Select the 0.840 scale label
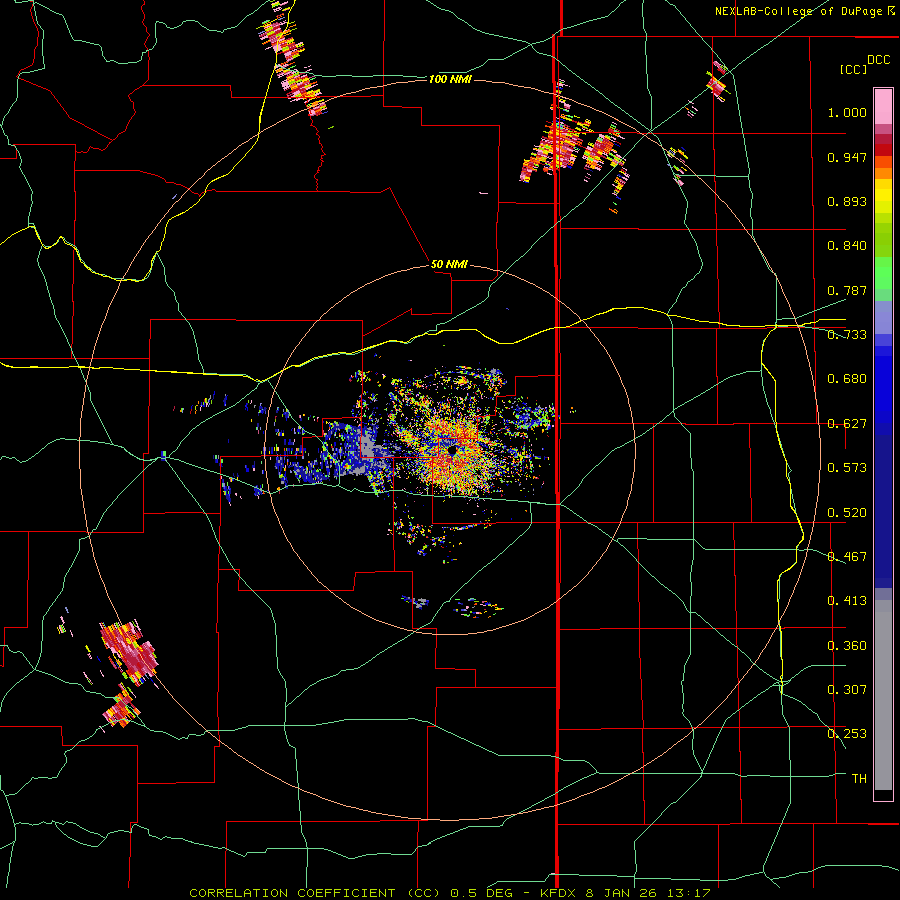Viewport: 900px width, 900px height. pos(847,246)
